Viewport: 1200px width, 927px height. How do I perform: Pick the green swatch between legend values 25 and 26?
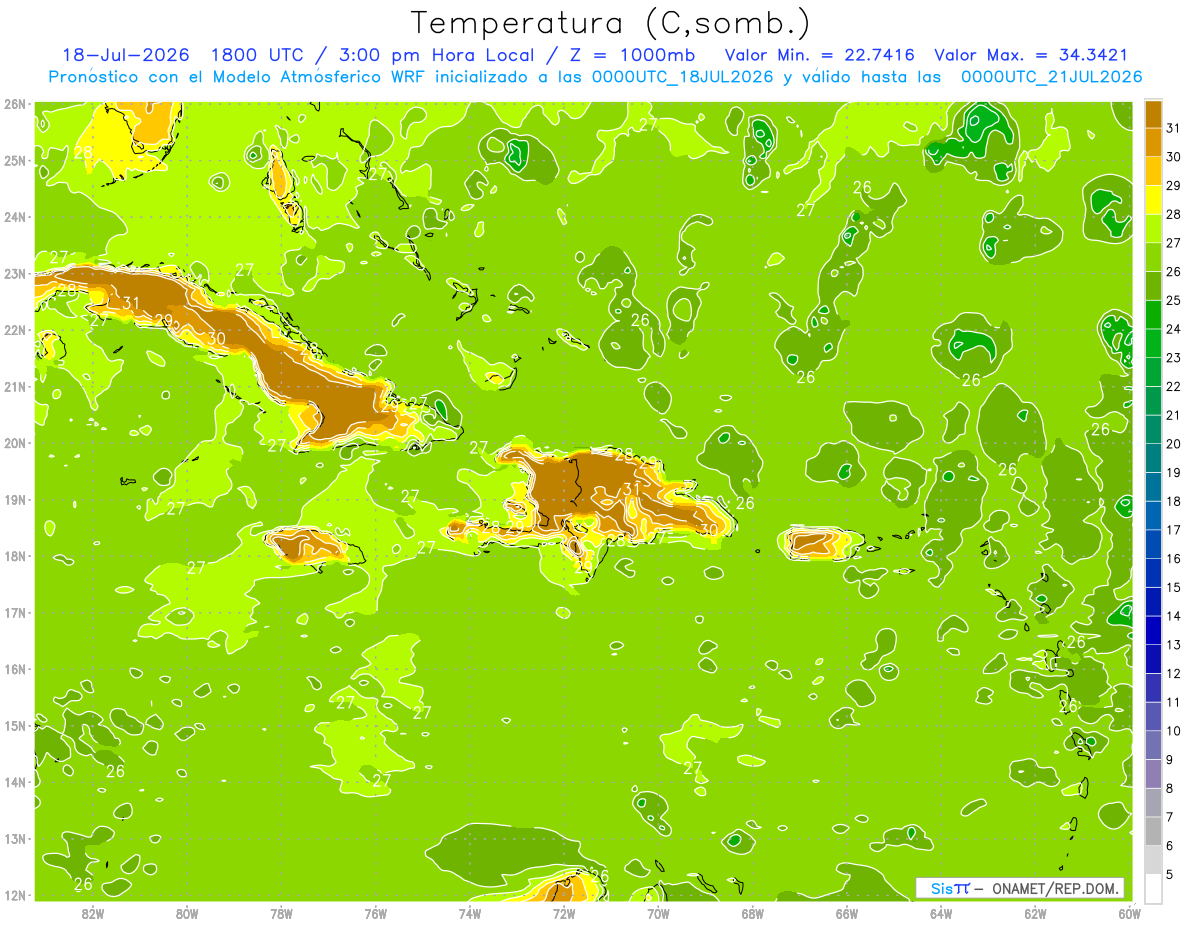tap(1153, 286)
